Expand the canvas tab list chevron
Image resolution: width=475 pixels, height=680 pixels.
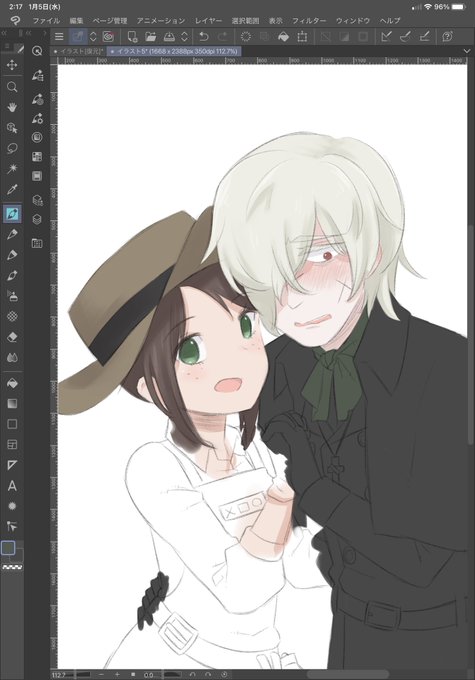(x=467, y=51)
